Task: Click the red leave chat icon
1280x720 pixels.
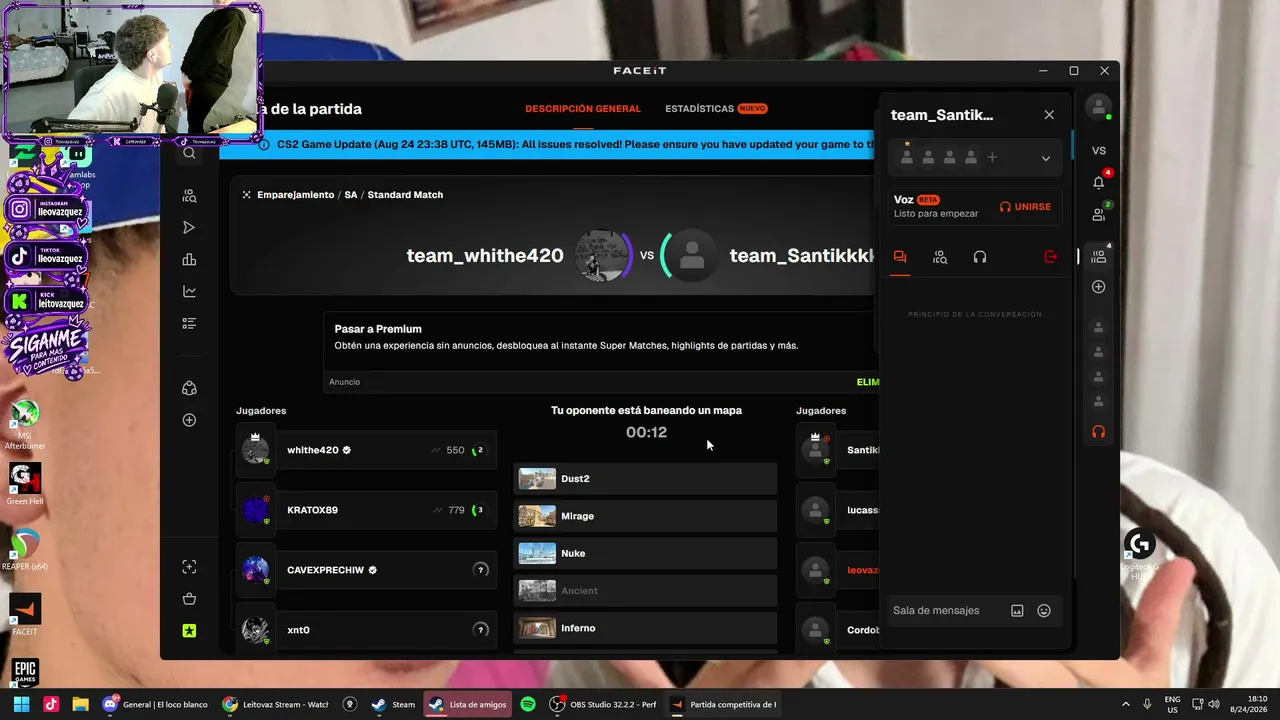Action: 1050,257
